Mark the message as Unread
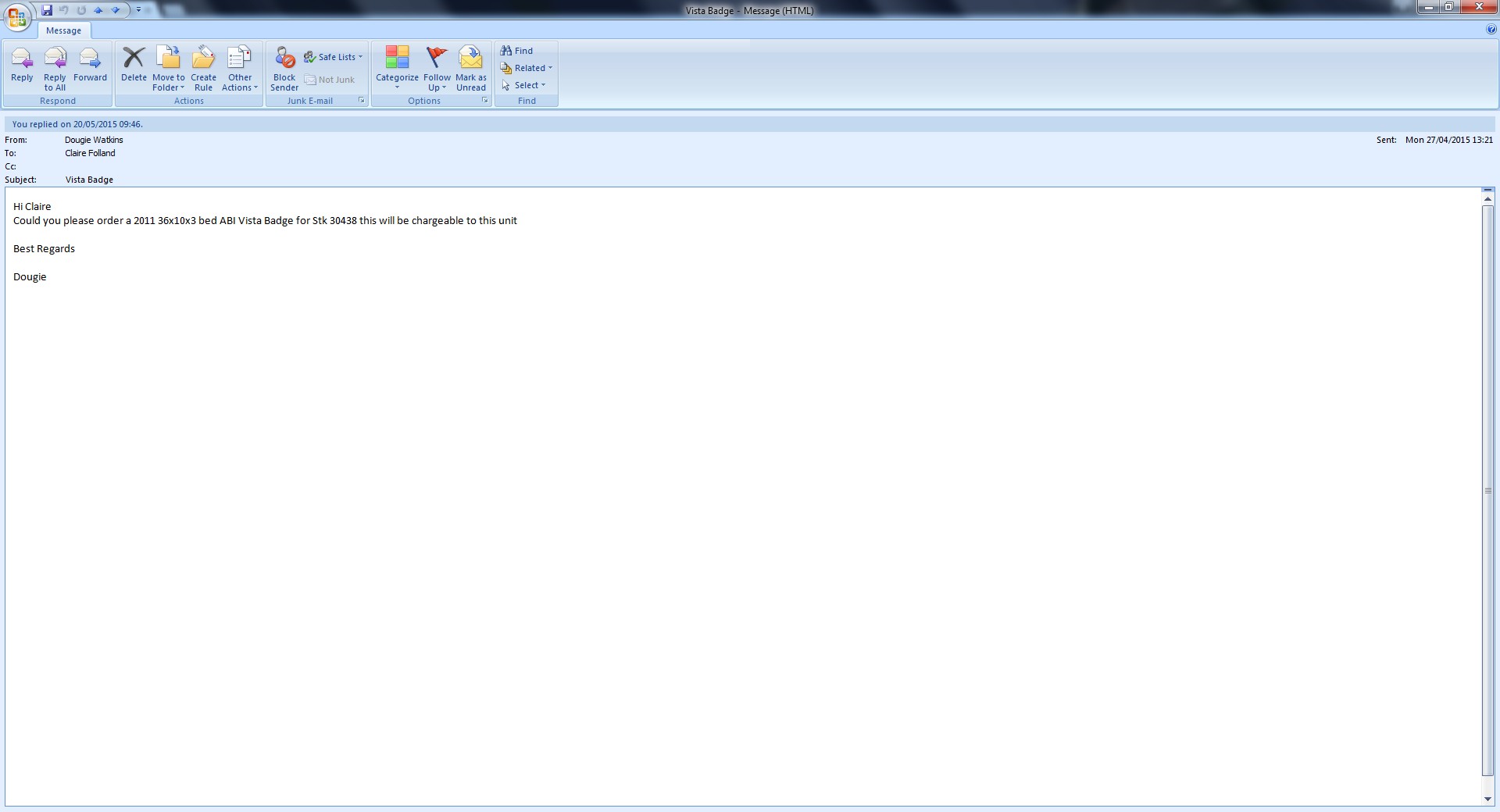This screenshot has height=812, width=1500. [470, 69]
